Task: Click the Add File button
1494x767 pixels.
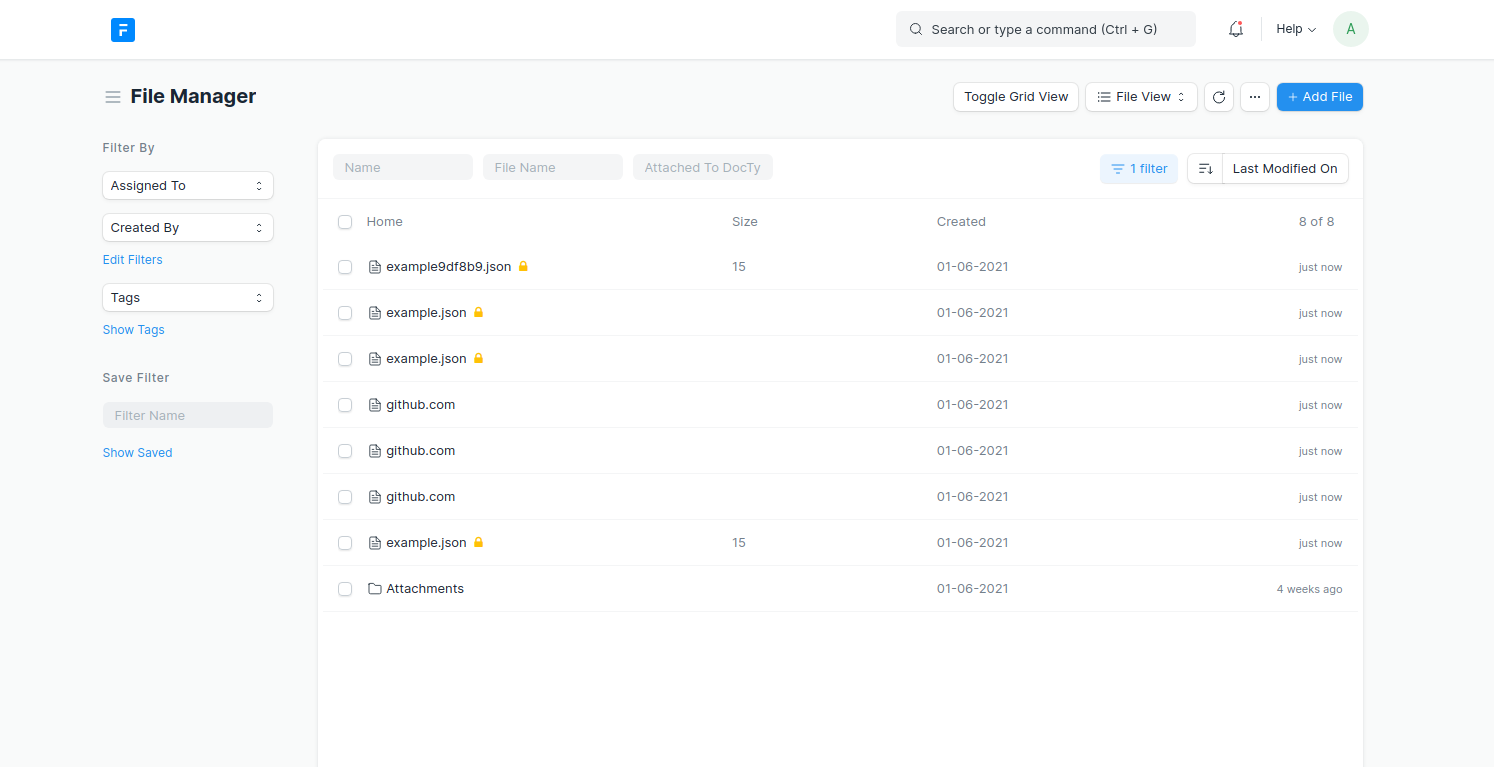Action: (x=1319, y=96)
